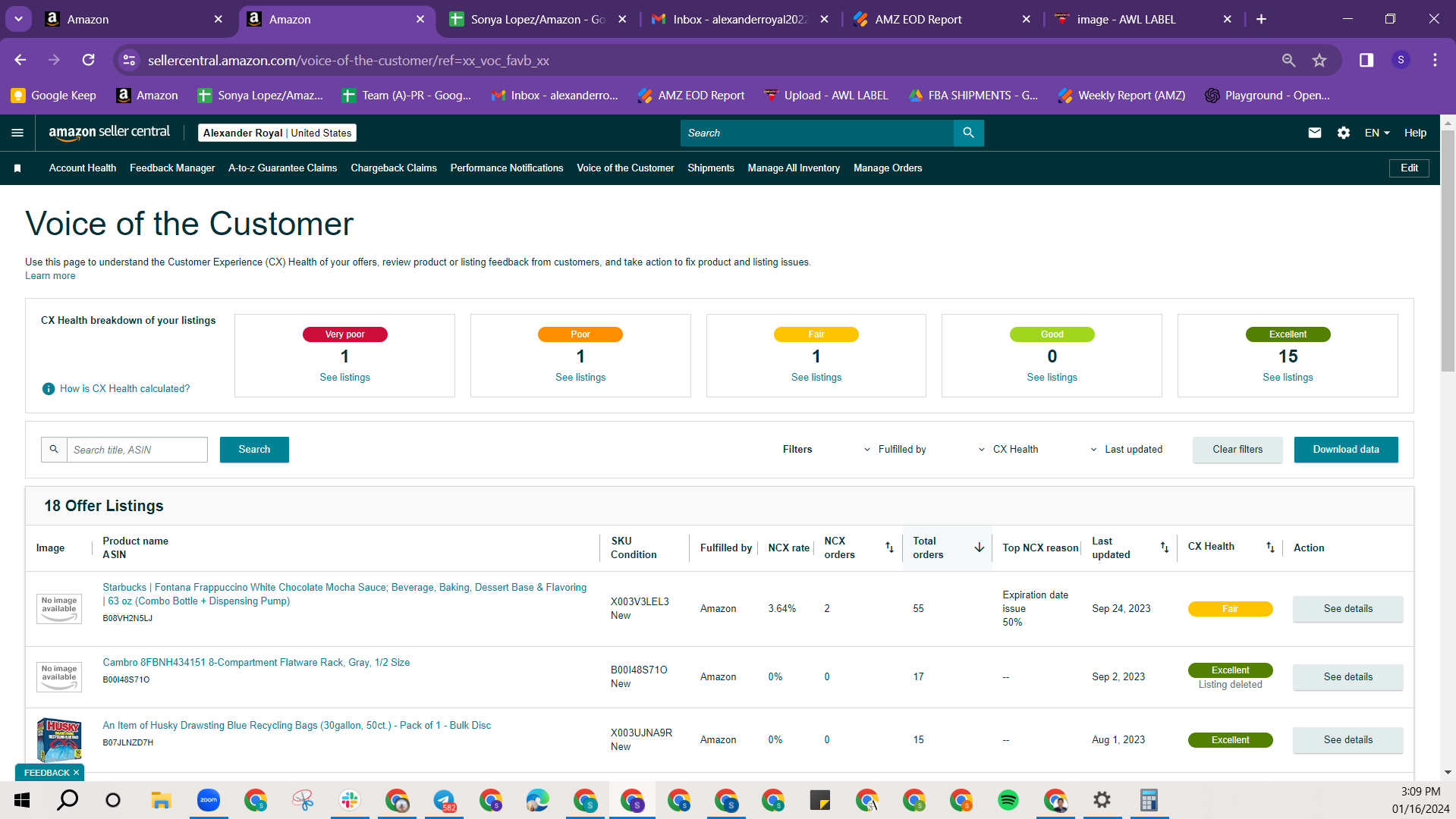Open the FBA SHIPMENTS bookmark
The image size is (1456, 819).
(973, 96)
